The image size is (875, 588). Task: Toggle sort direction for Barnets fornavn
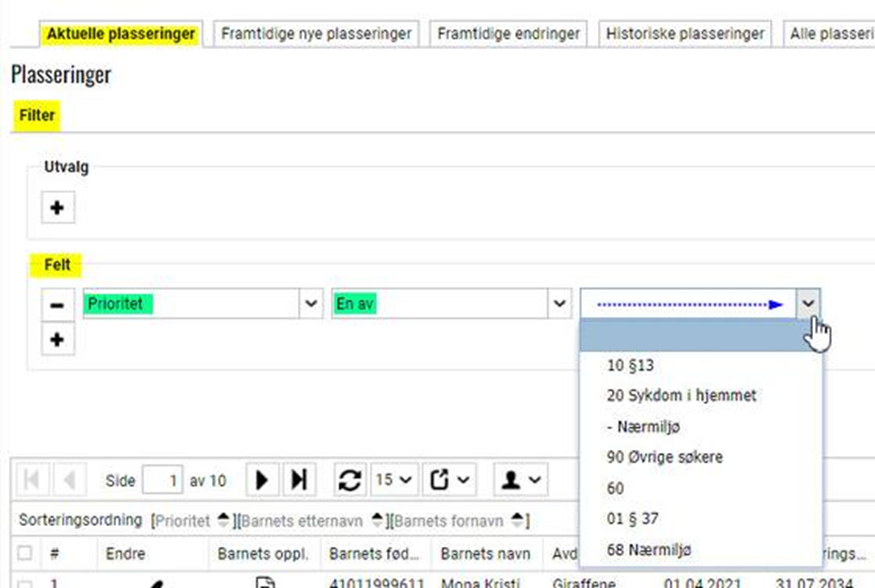(x=517, y=521)
